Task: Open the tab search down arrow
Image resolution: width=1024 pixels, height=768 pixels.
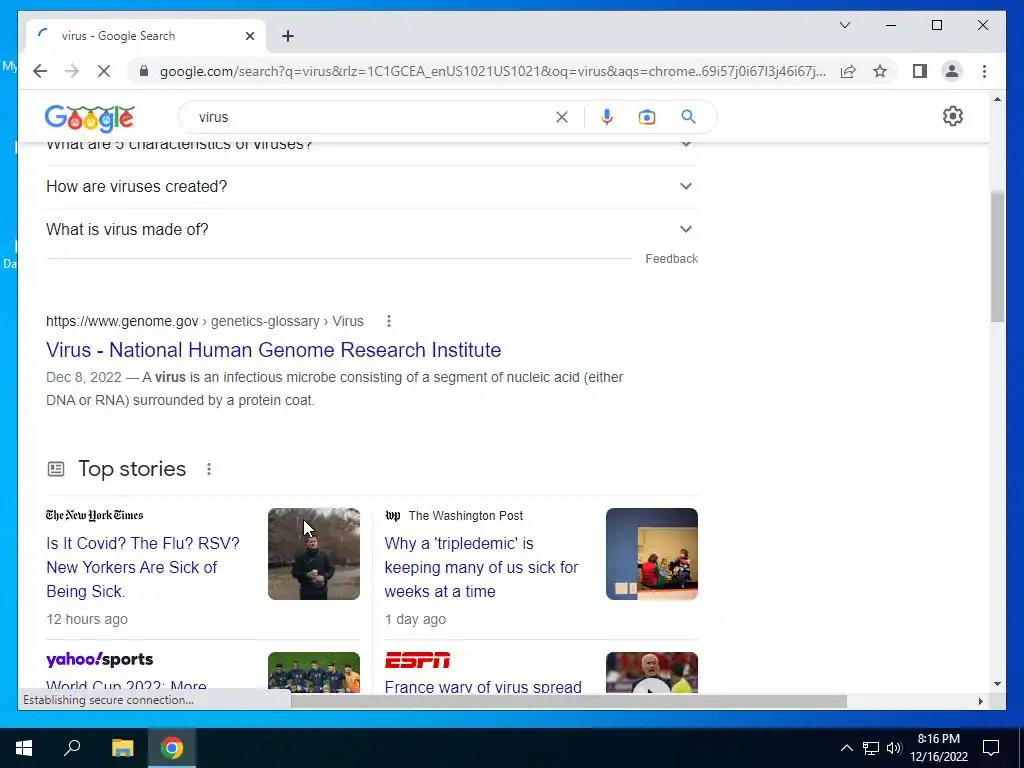Action: [x=844, y=25]
